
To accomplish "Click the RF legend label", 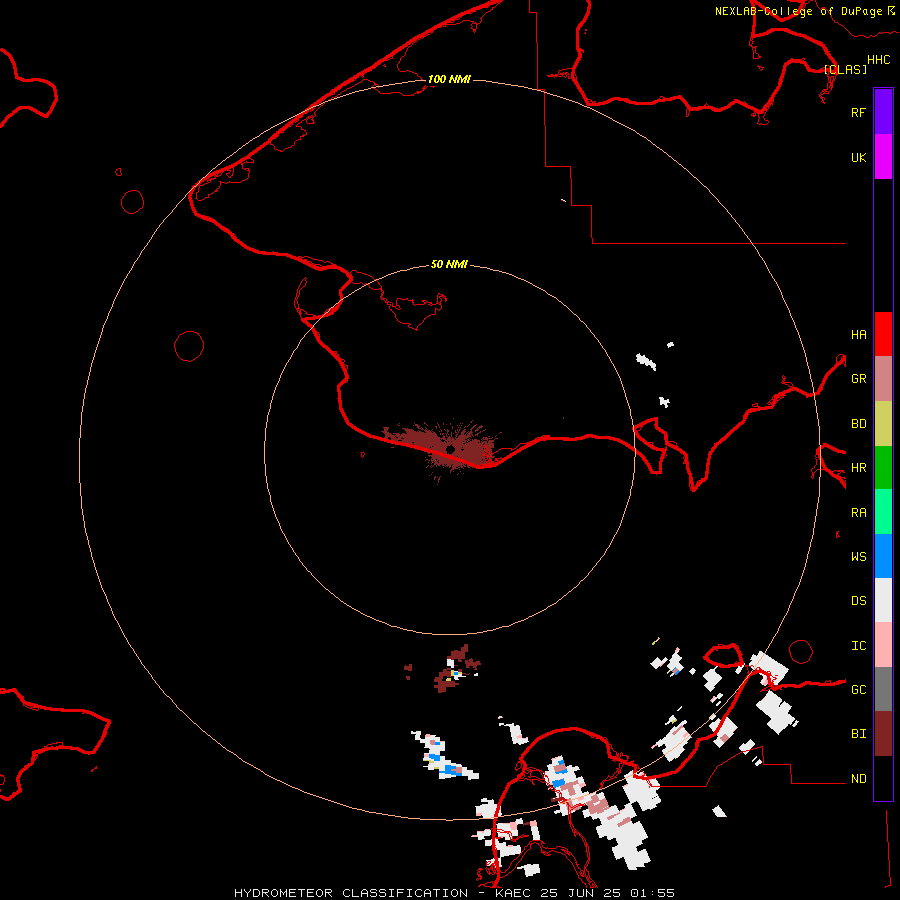I will click(x=858, y=112).
